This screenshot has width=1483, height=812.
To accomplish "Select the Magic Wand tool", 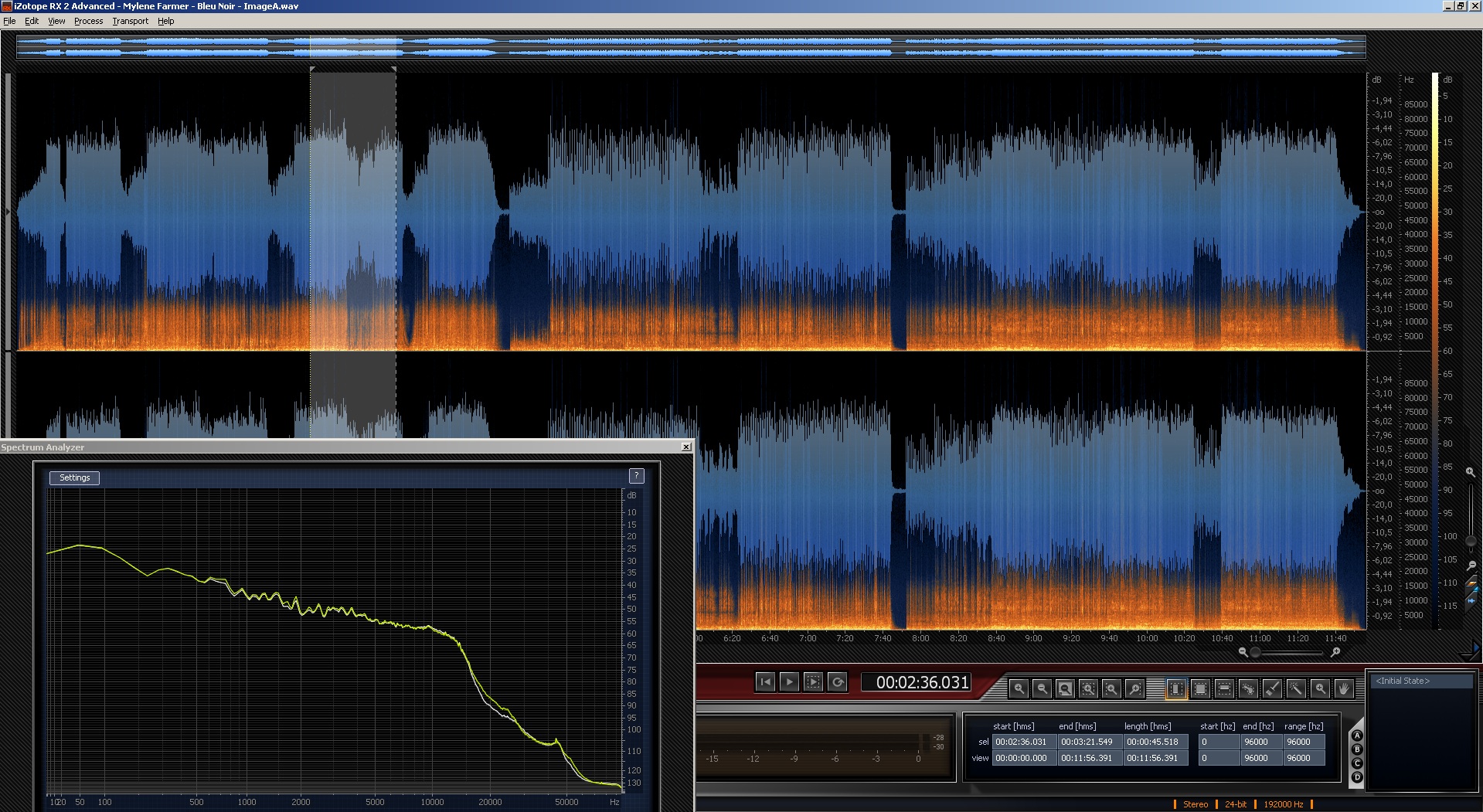I will click(1296, 688).
